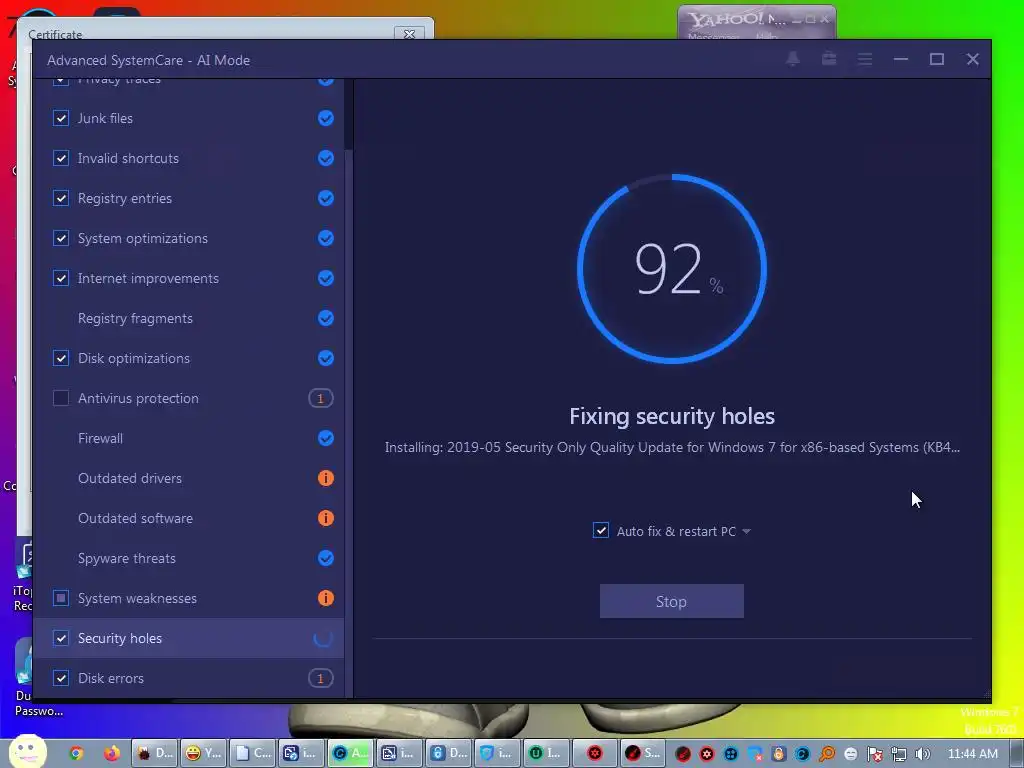
Task: Uncheck the Invalid shortcuts checkbox
Action: [x=61, y=158]
